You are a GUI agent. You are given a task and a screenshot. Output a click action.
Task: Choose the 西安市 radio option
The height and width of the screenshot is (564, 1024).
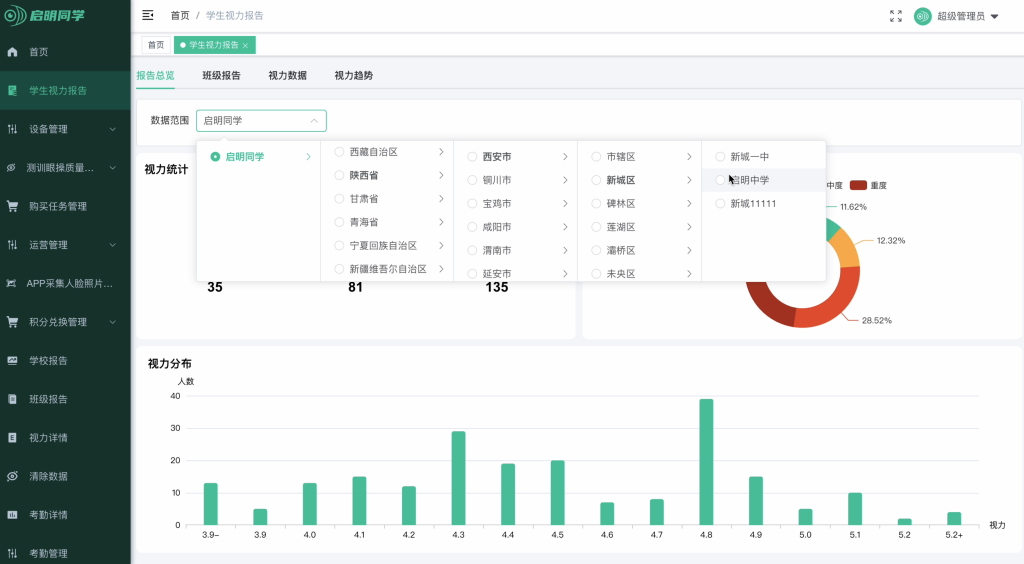coord(472,157)
